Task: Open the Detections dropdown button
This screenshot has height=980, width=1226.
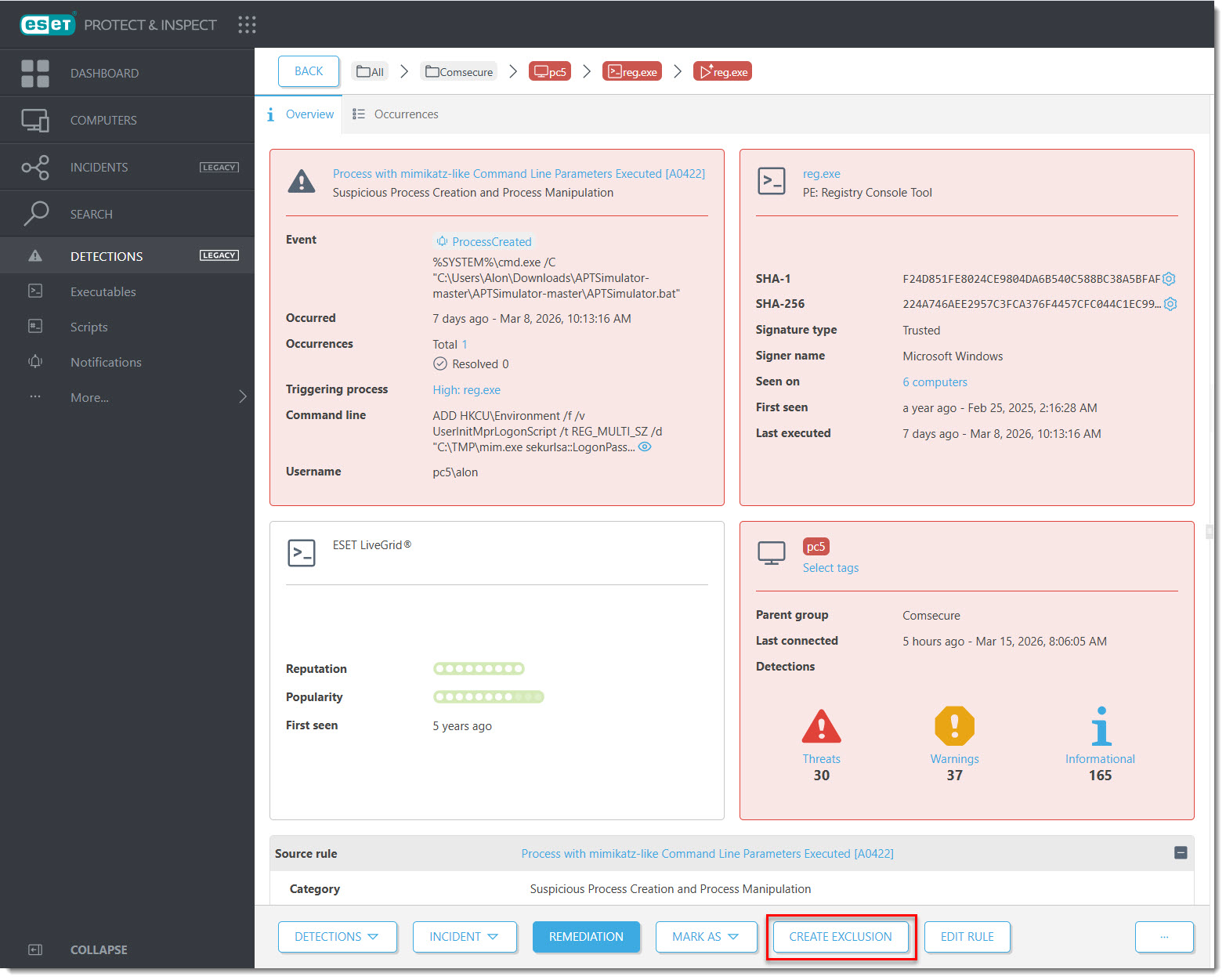Action: pyautogui.click(x=338, y=937)
